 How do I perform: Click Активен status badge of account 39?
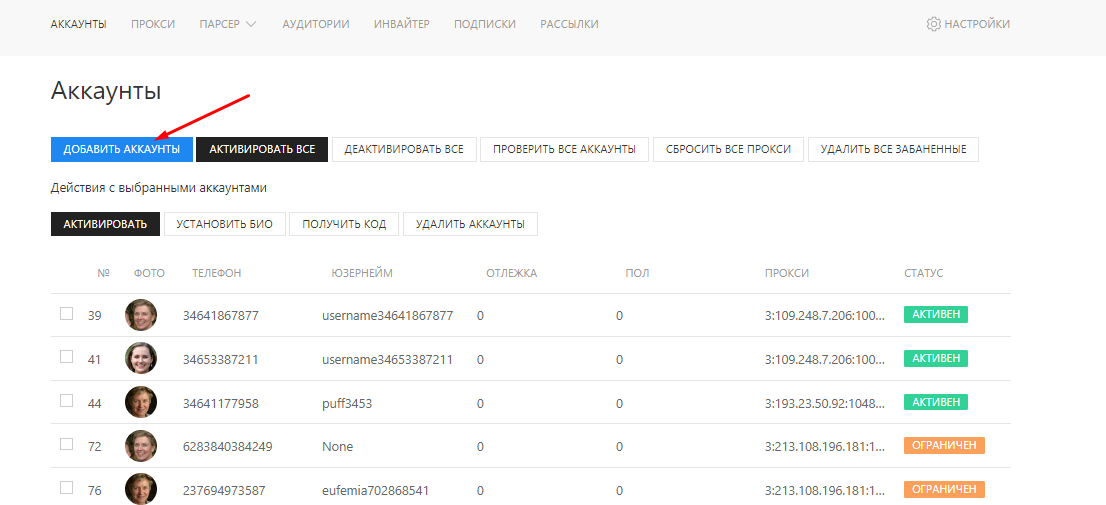pyautogui.click(x=935, y=315)
